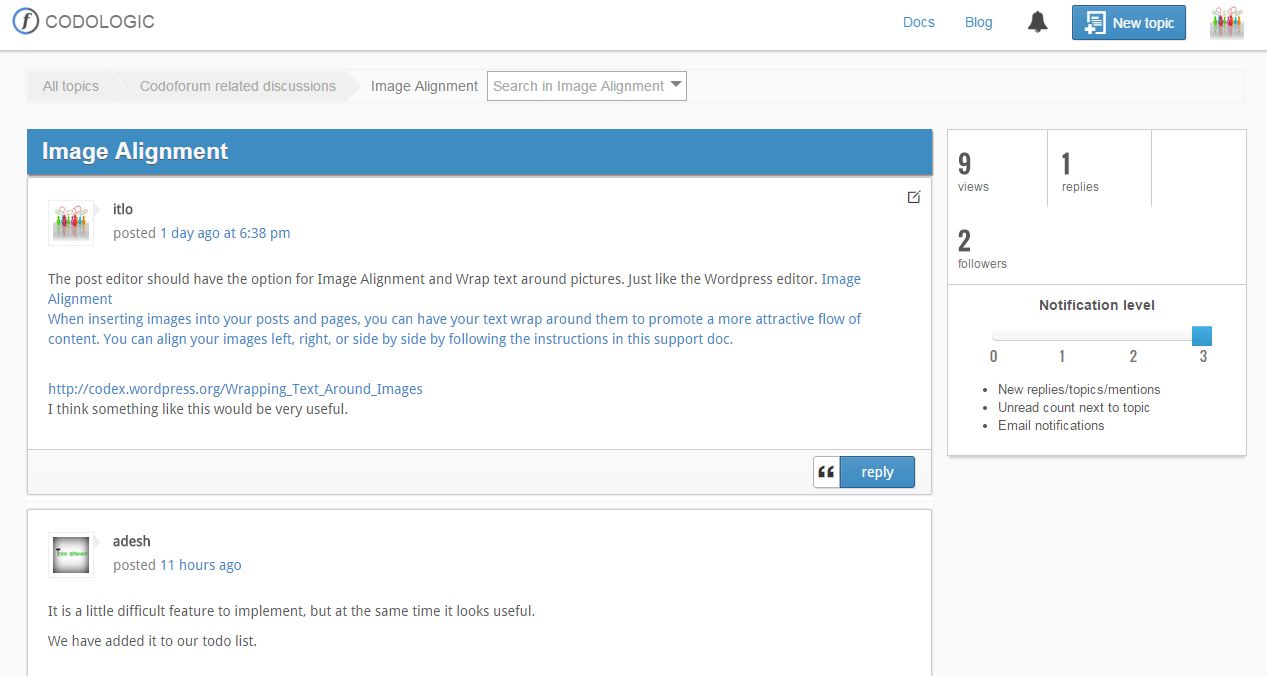Click the 2 followers counter

click(x=982, y=248)
